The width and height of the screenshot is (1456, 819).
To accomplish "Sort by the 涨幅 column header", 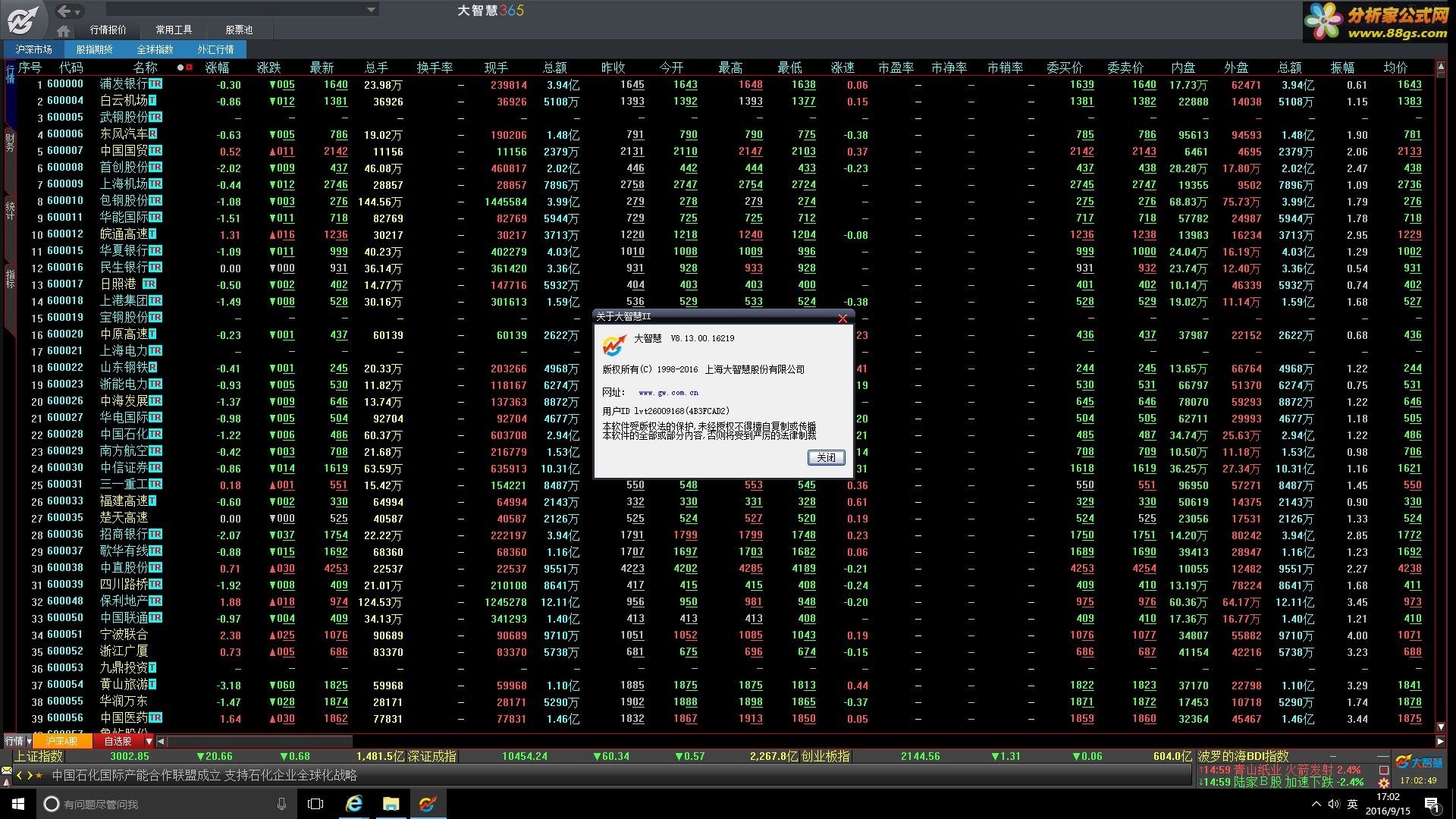I will click(217, 67).
